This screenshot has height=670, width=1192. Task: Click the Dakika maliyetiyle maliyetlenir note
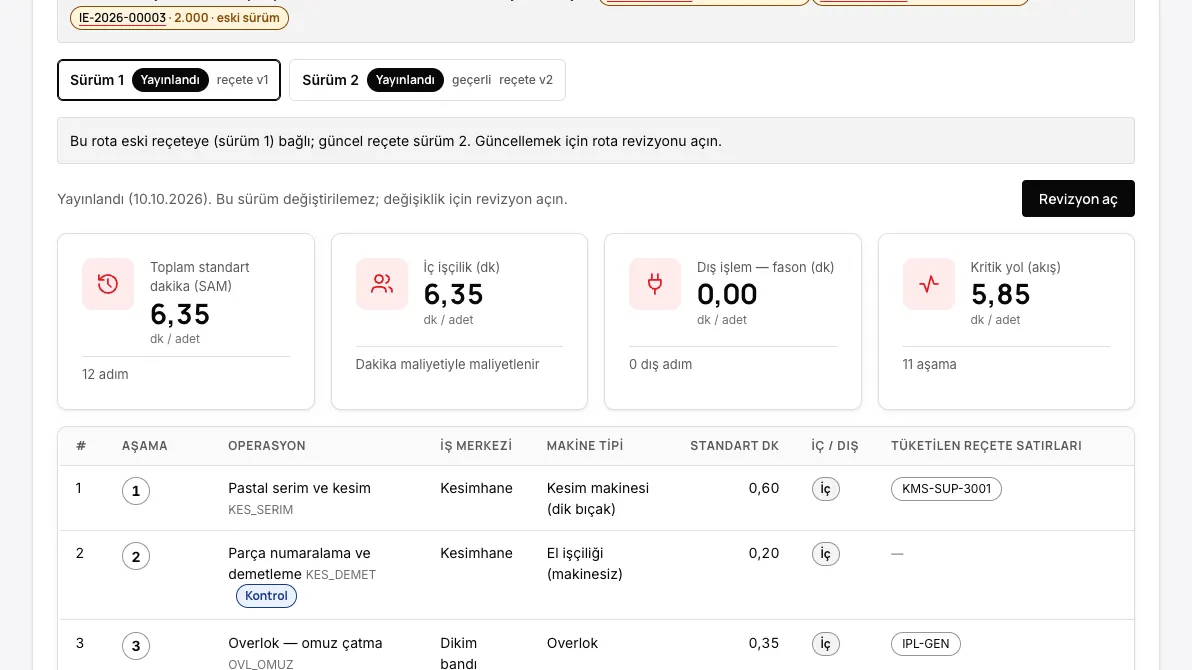click(447, 364)
